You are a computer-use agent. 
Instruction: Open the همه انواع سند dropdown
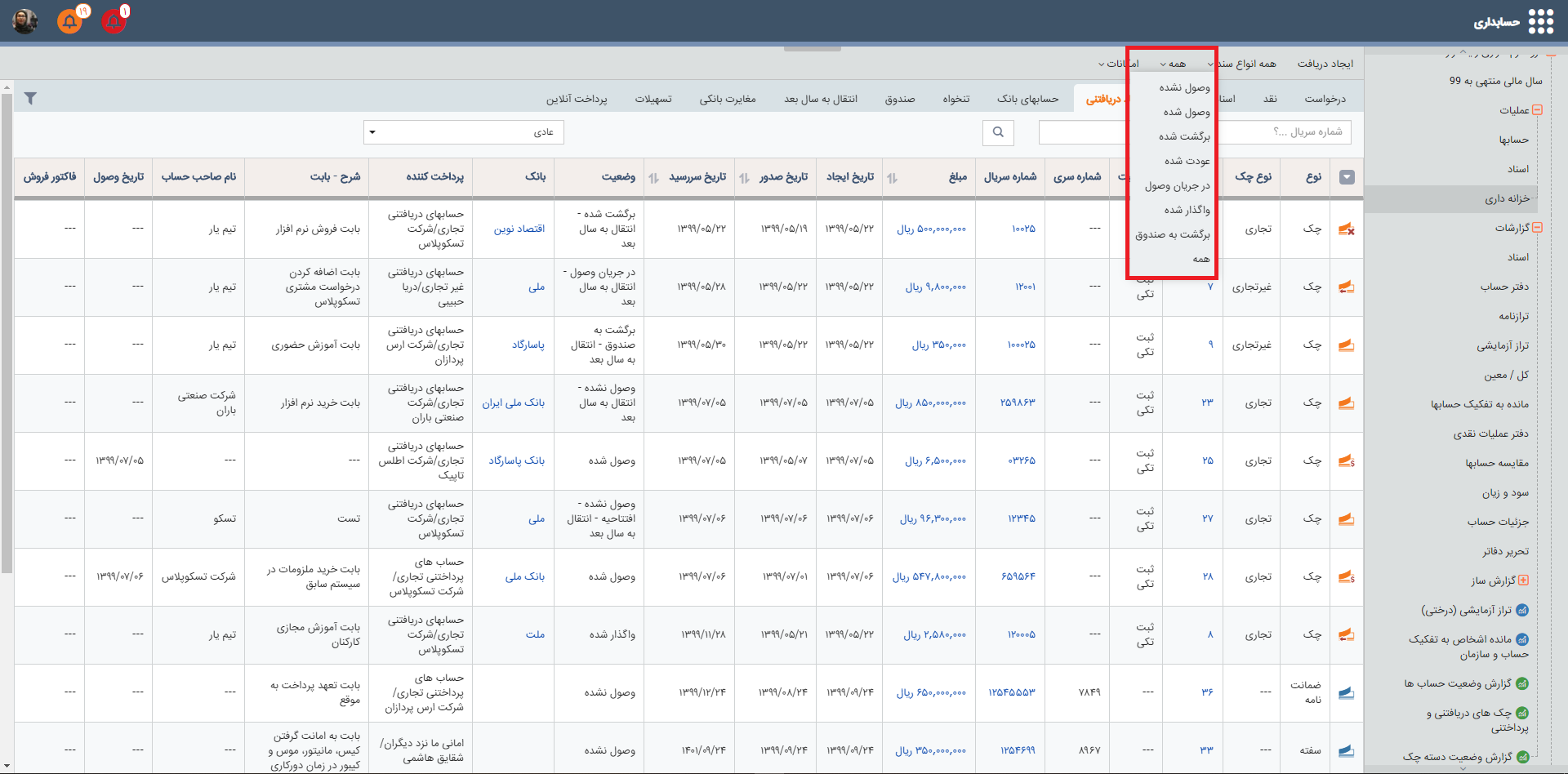click(x=1242, y=64)
